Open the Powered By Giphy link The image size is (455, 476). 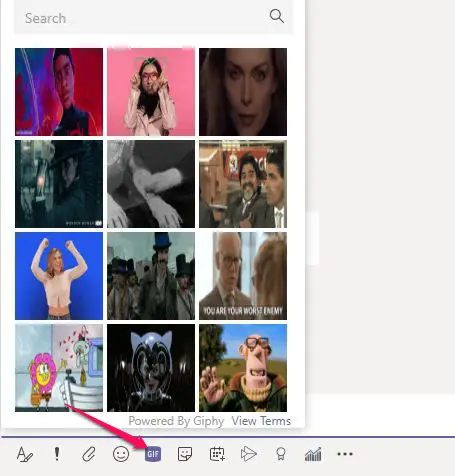[176, 421]
